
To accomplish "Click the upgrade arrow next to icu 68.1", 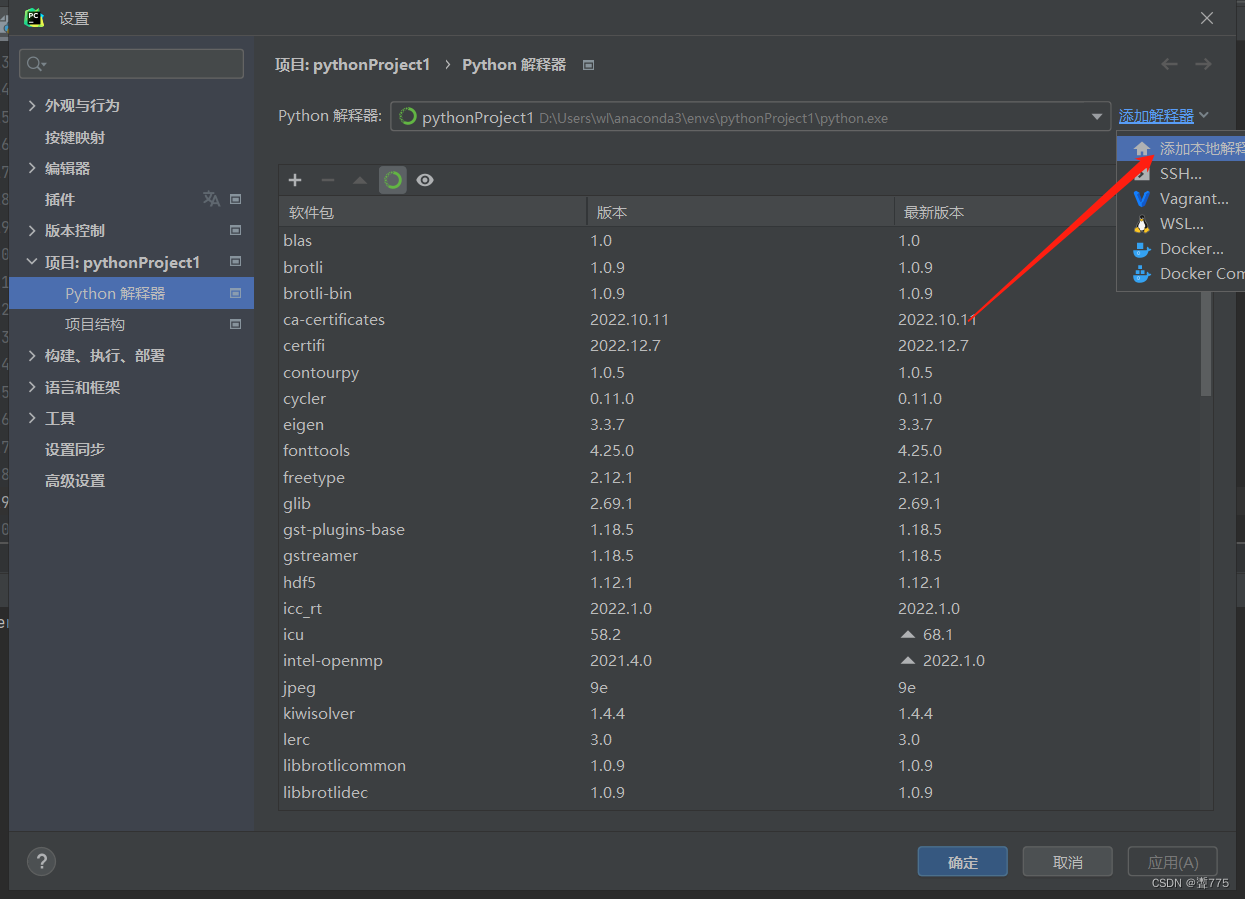I will click(x=908, y=635).
